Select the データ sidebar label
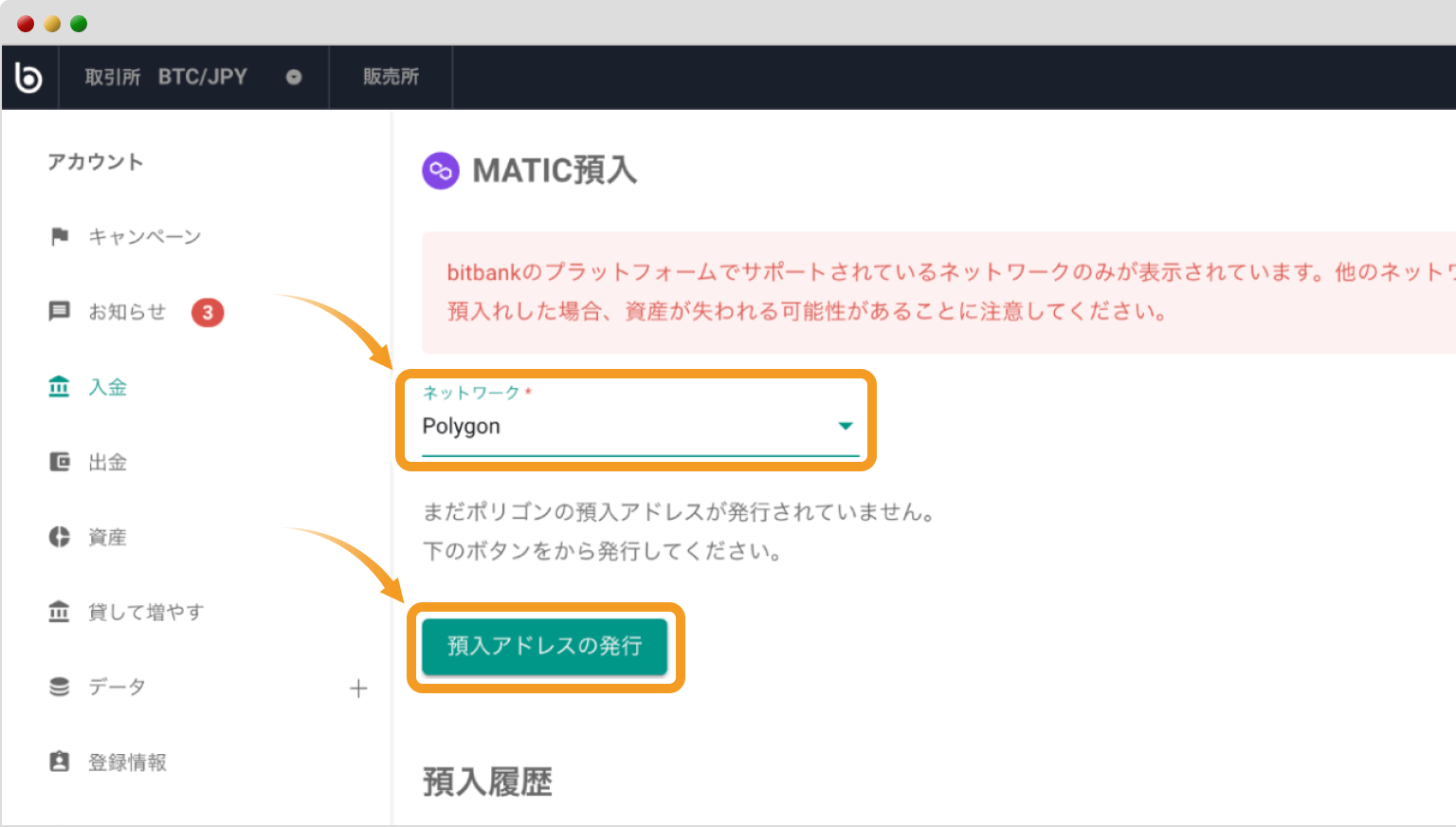The height and width of the screenshot is (827, 1456). click(117, 687)
